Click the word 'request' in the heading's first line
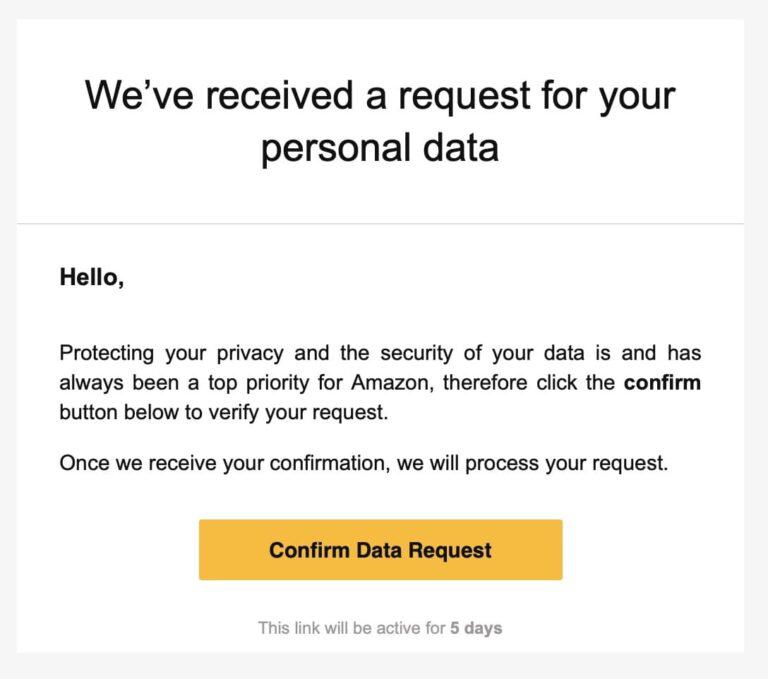This screenshot has width=768, height=679. (464, 97)
